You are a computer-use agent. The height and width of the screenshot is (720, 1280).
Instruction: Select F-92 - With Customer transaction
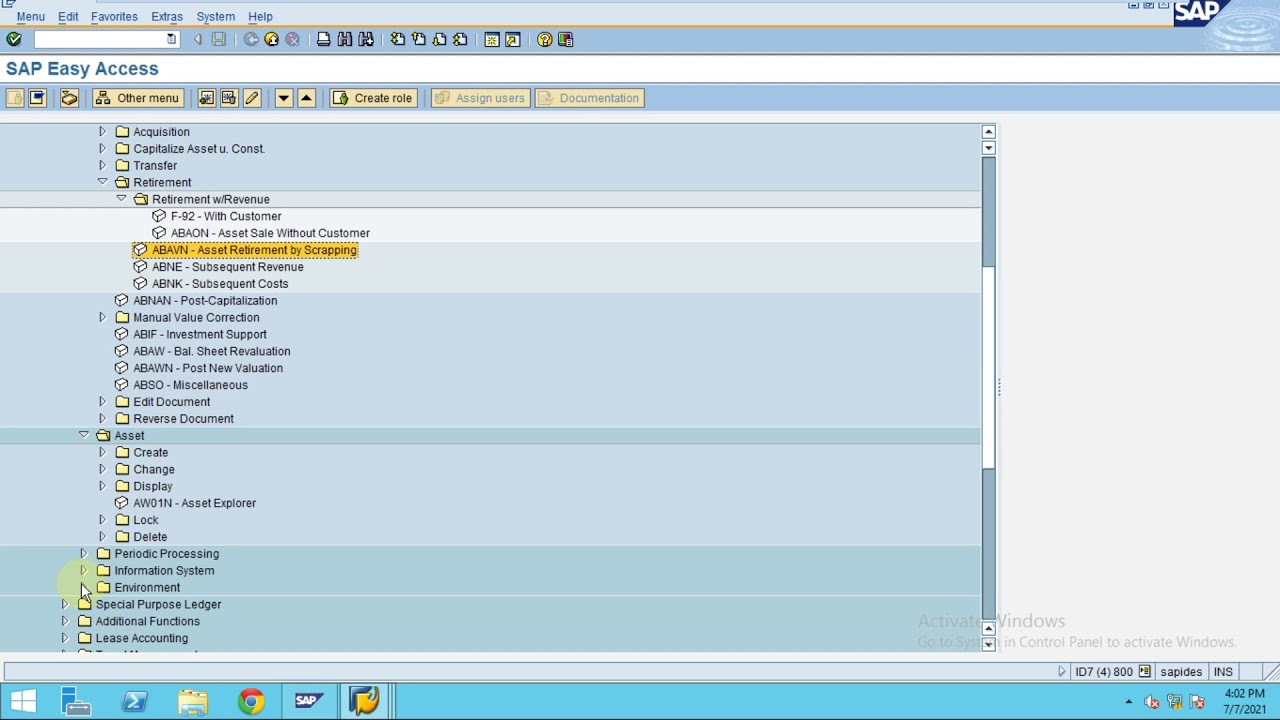[x=226, y=216]
